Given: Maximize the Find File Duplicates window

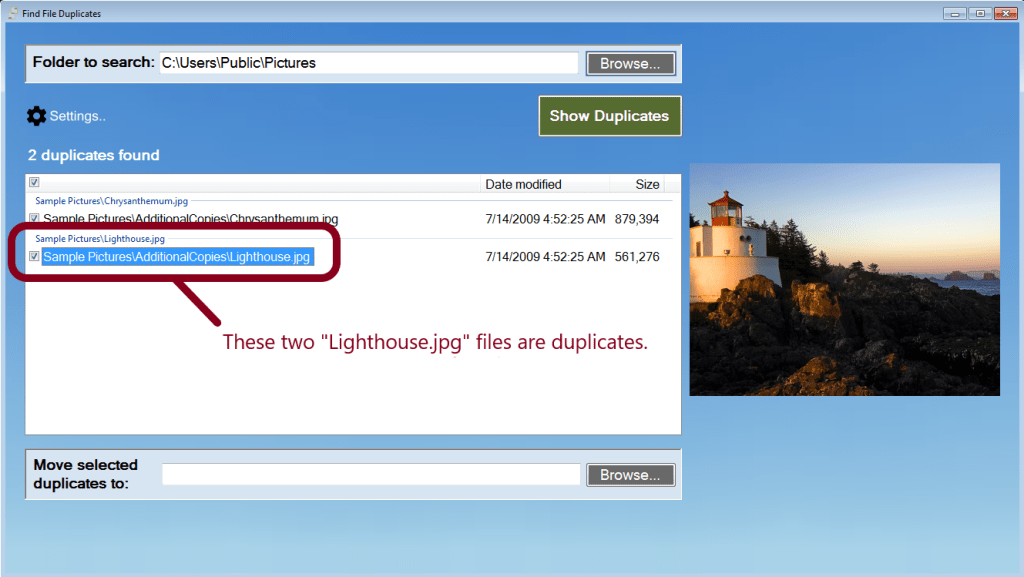Looking at the screenshot, I should pos(980,13).
